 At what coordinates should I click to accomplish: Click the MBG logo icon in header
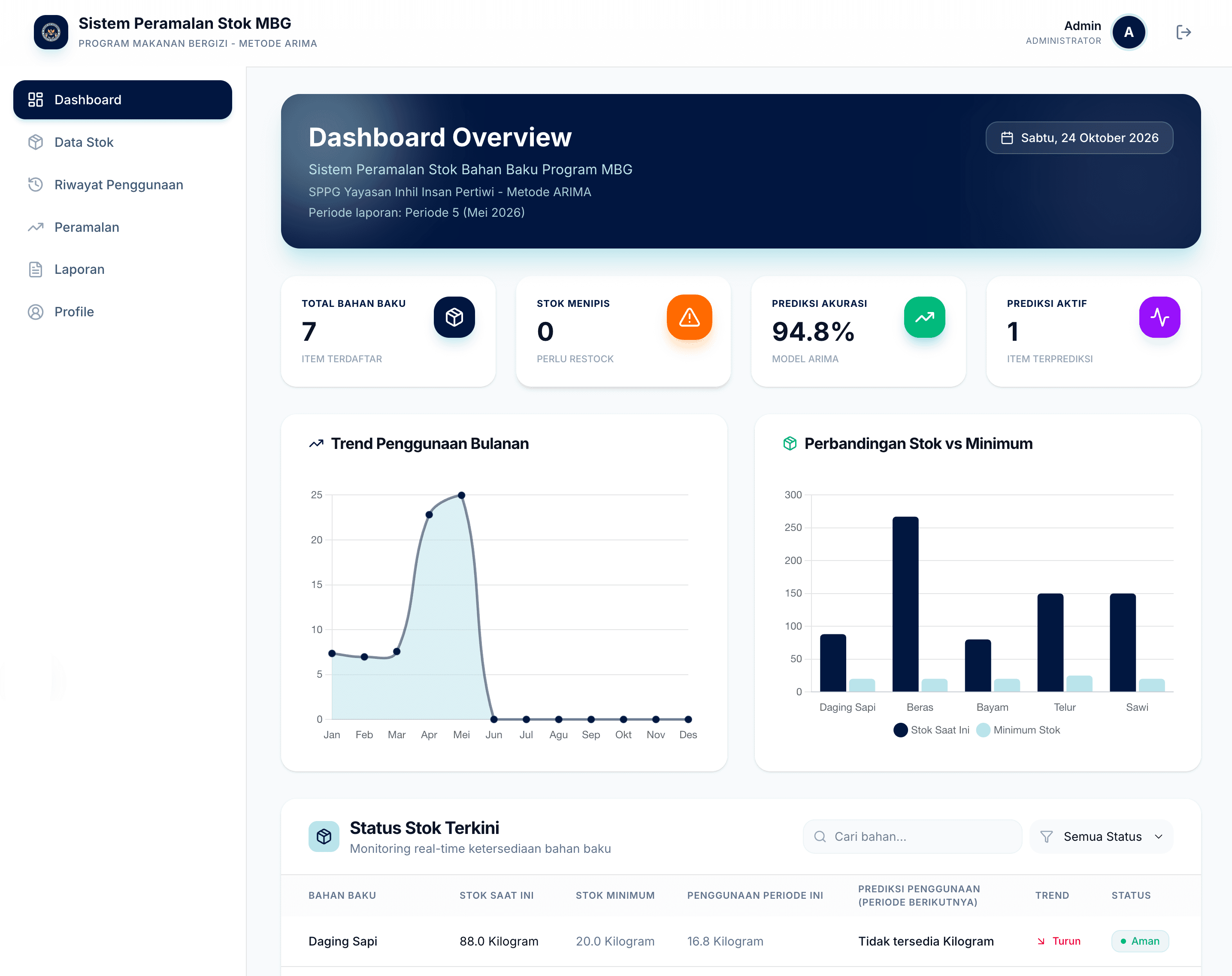pyautogui.click(x=51, y=33)
